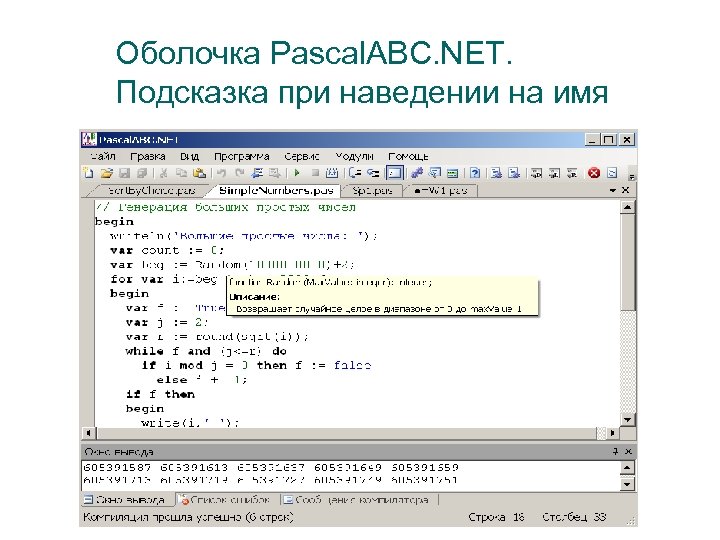Open the Правка menu
The image size is (720, 540).
148,157
